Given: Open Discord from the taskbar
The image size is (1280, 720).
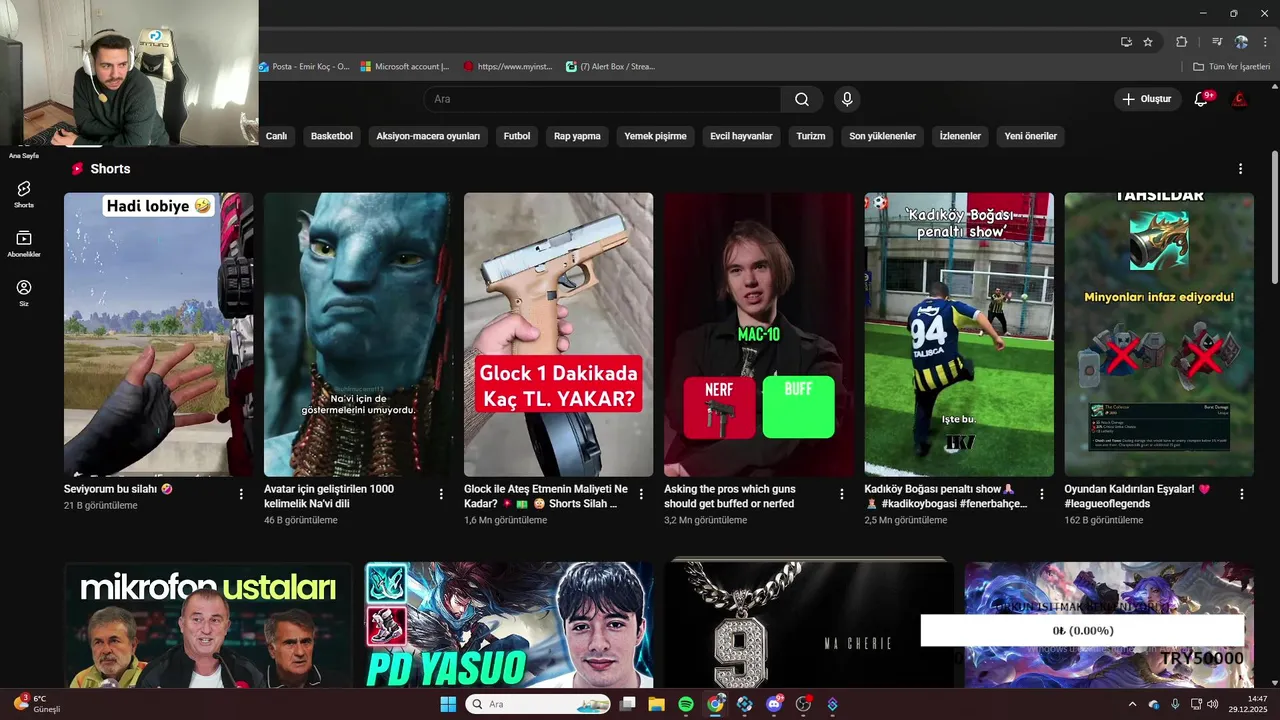Looking at the screenshot, I should 774,704.
